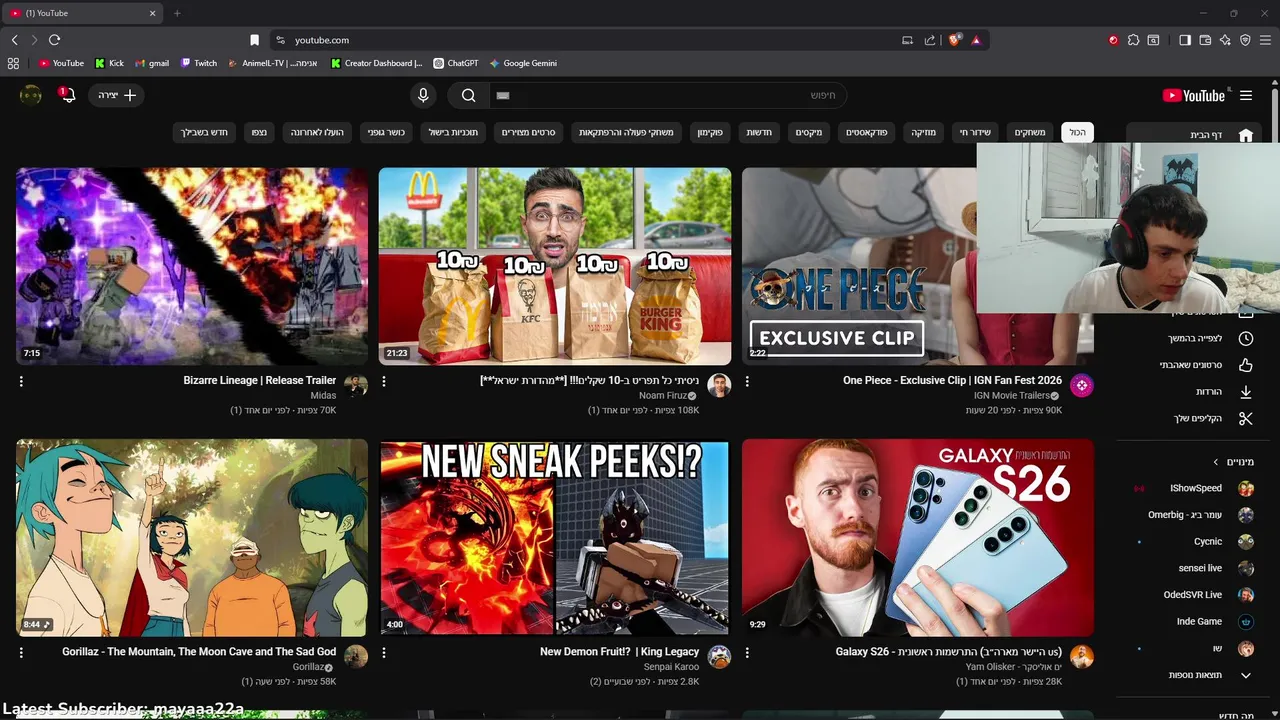The image size is (1280, 720).
Task: Select the 'הכול' filter chip
Action: (x=1077, y=132)
